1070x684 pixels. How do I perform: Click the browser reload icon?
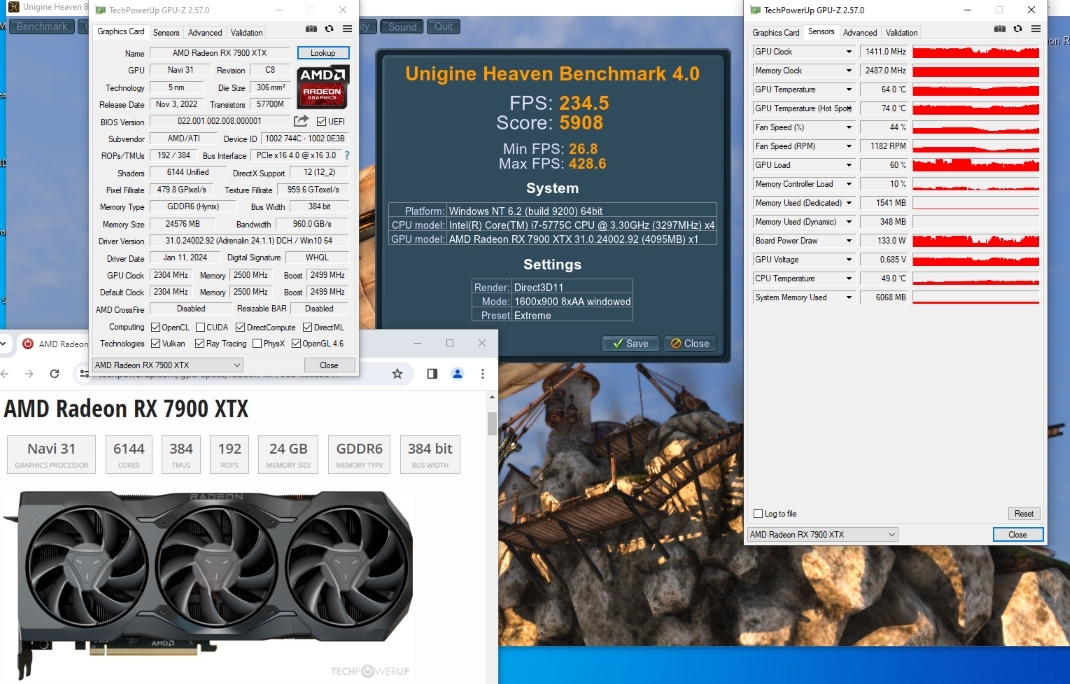point(55,373)
